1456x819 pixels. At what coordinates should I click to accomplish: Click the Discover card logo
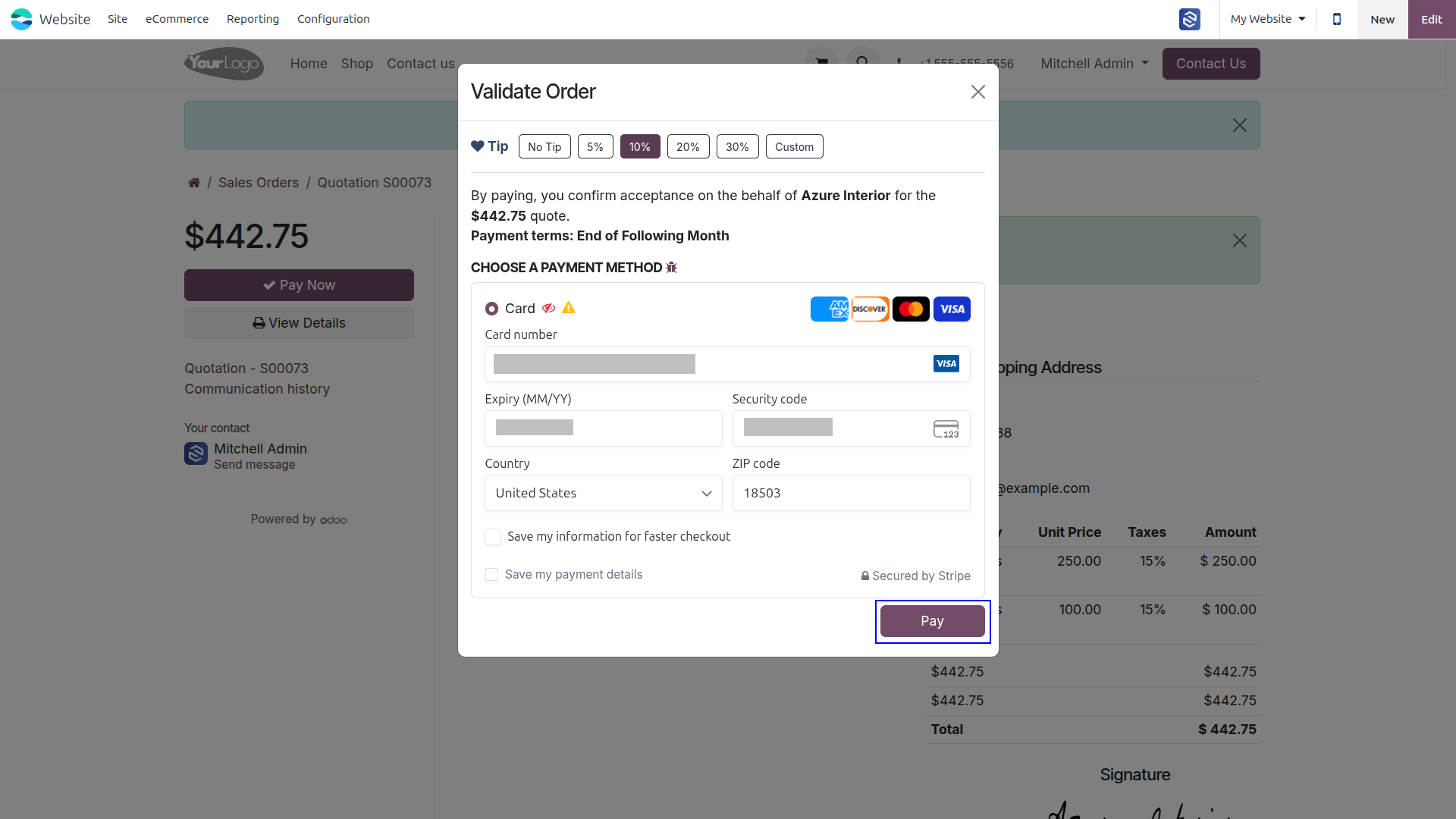[870, 309]
